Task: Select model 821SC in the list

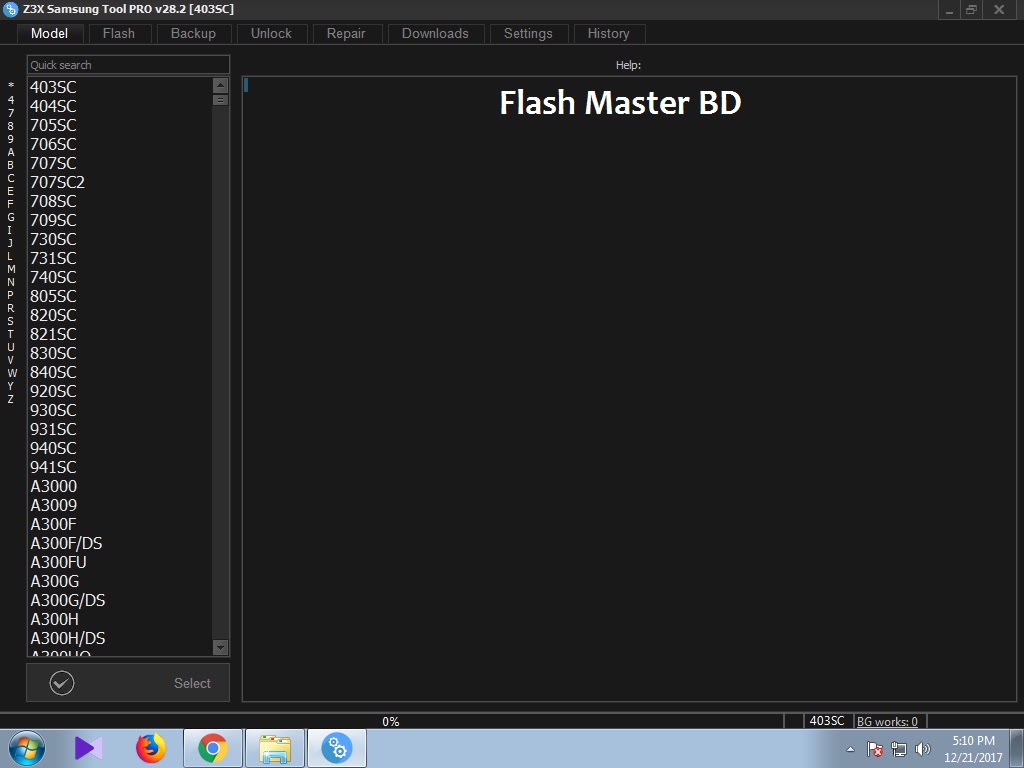Action: 120,334
